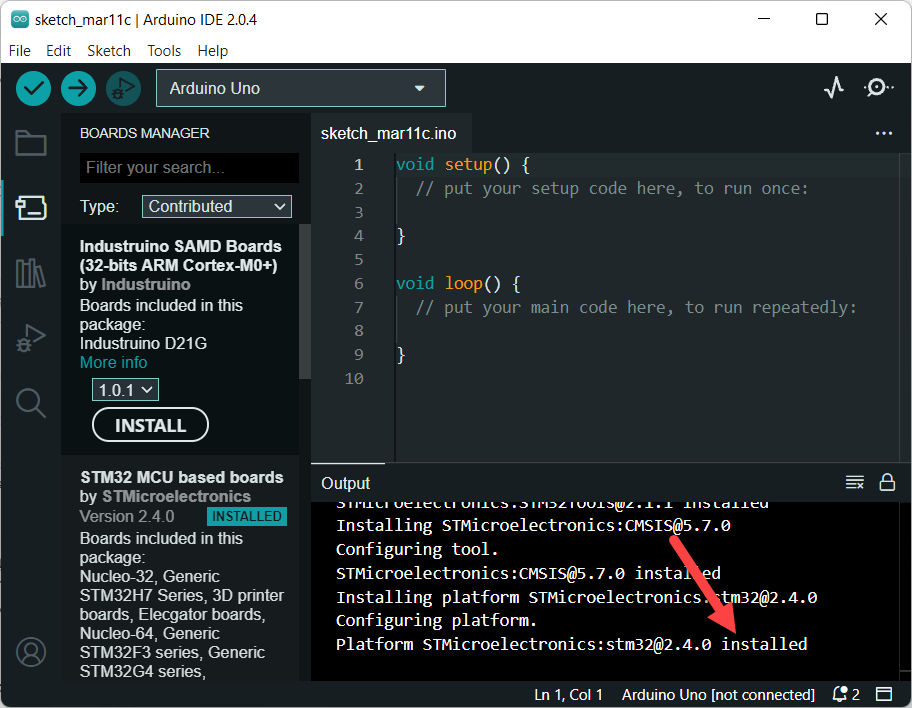This screenshot has width=912, height=708.
Task: Open the Serial Monitor
Action: tap(878, 88)
